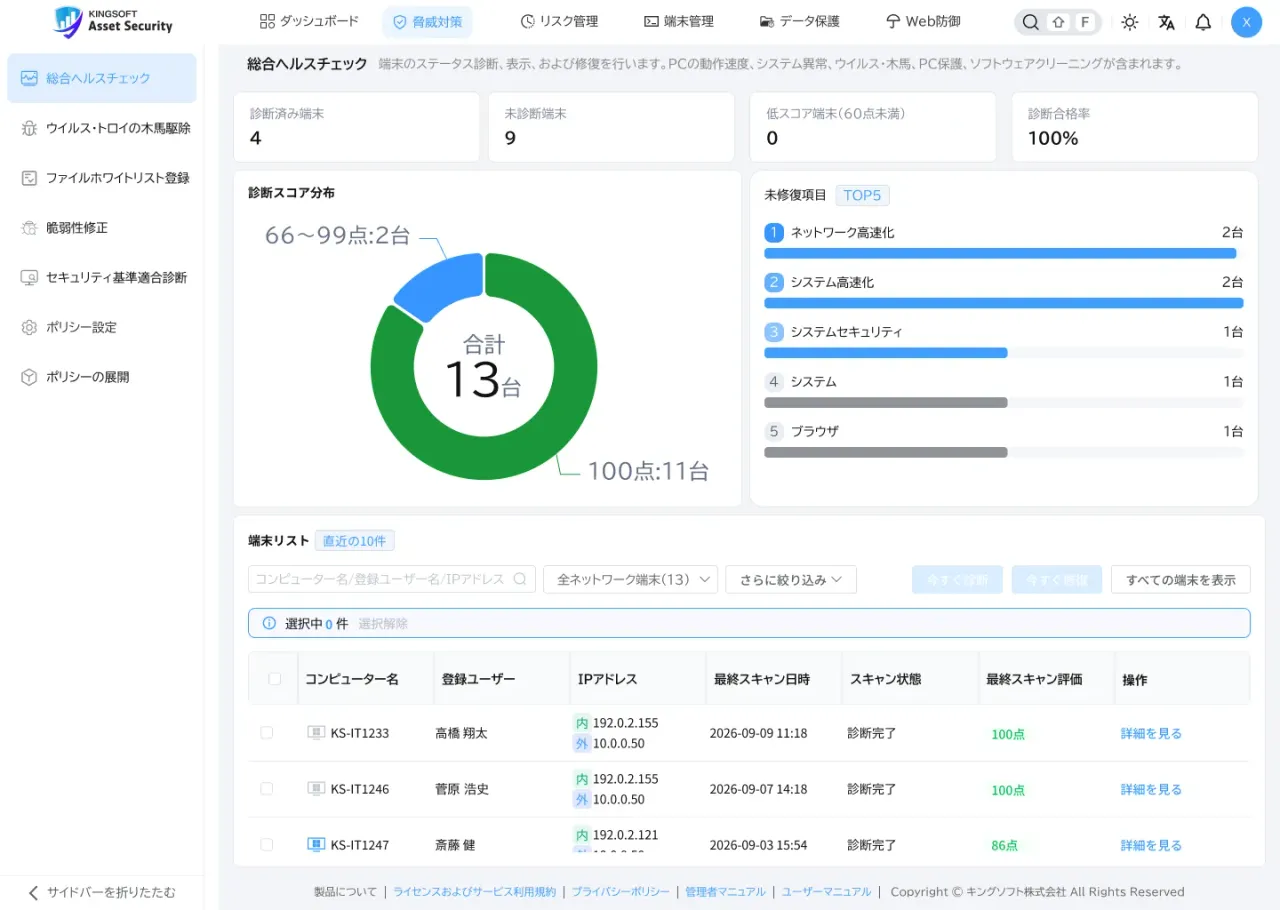1280x910 pixels.
Task: Click search magnifier in 端末リスト search box
Action: (520, 579)
